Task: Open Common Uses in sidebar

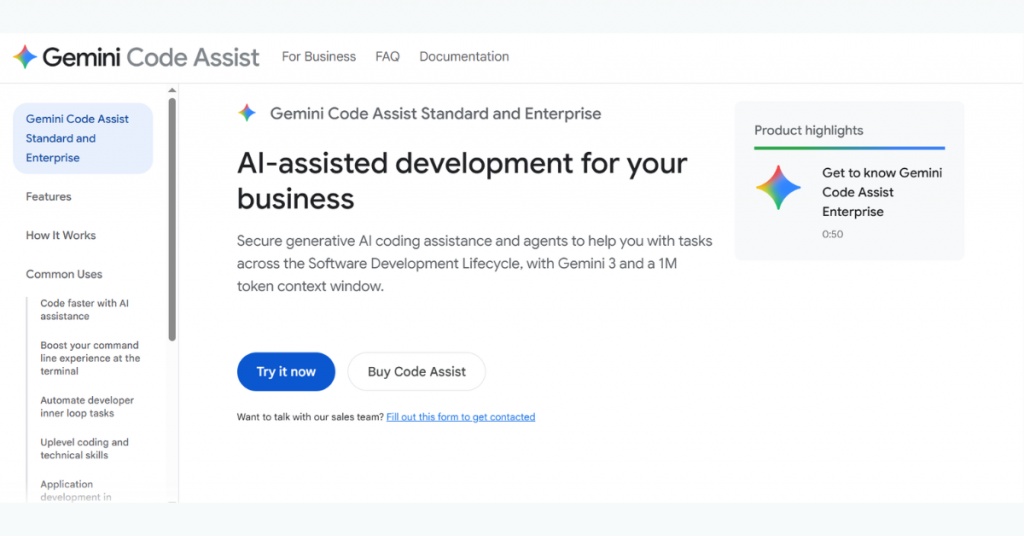Action: click(x=64, y=274)
